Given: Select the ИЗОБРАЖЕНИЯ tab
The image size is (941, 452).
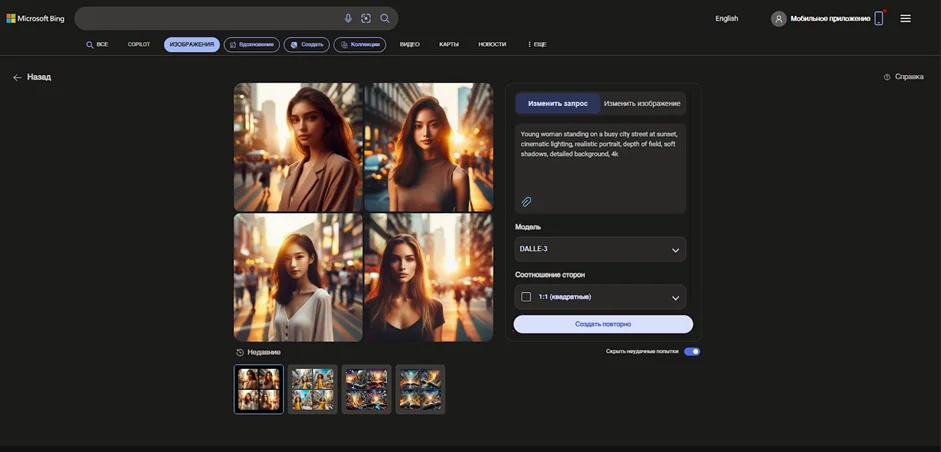Looking at the screenshot, I should pyautogui.click(x=191, y=44).
